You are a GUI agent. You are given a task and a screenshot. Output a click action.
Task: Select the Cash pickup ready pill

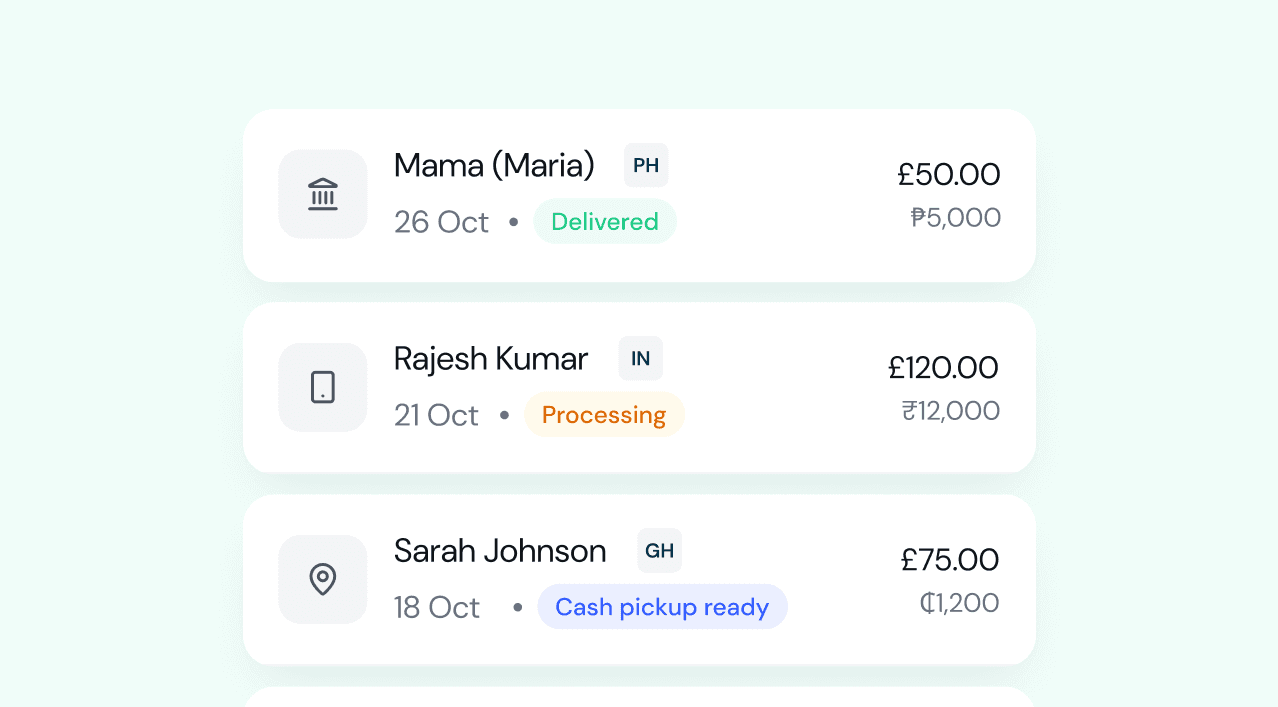(662, 606)
